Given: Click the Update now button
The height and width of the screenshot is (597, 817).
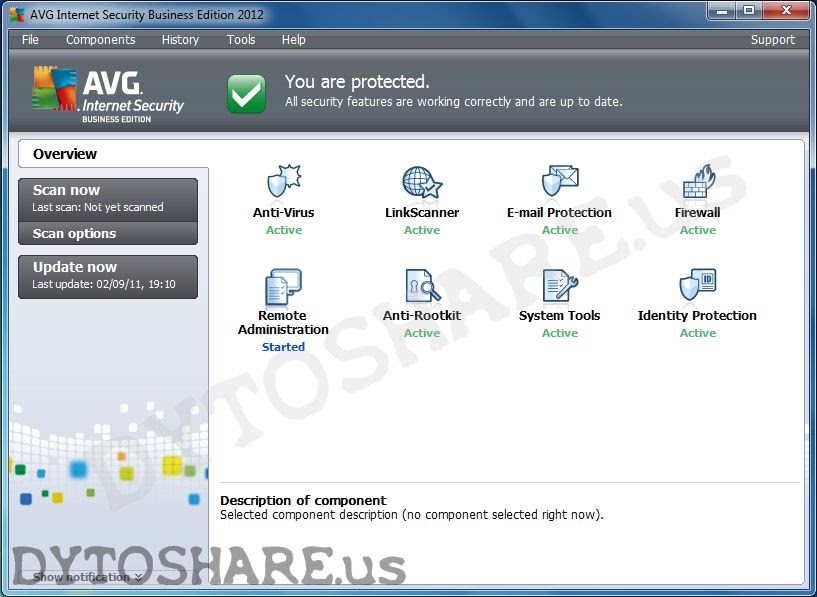Looking at the screenshot, I should [x=108, y=277].
